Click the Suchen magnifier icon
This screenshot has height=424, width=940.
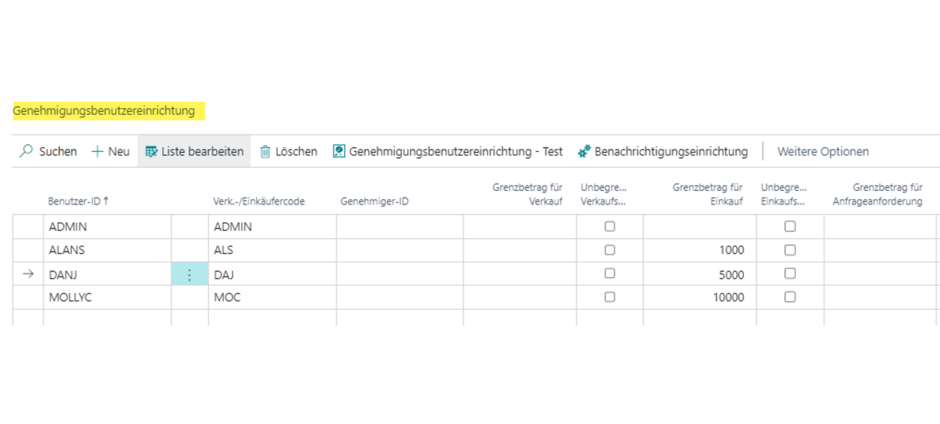point(26,152)
